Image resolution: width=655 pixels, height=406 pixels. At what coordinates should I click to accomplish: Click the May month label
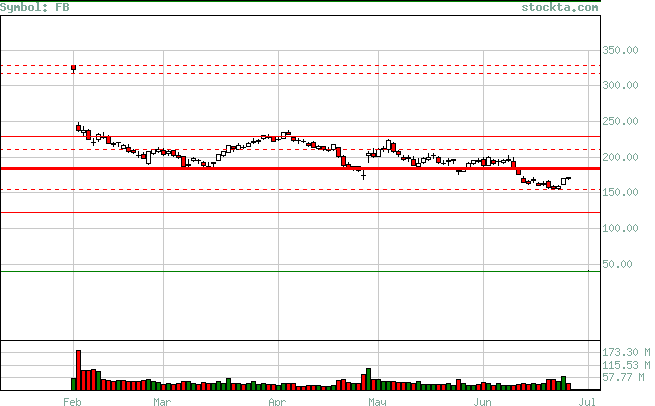point(377,402)
